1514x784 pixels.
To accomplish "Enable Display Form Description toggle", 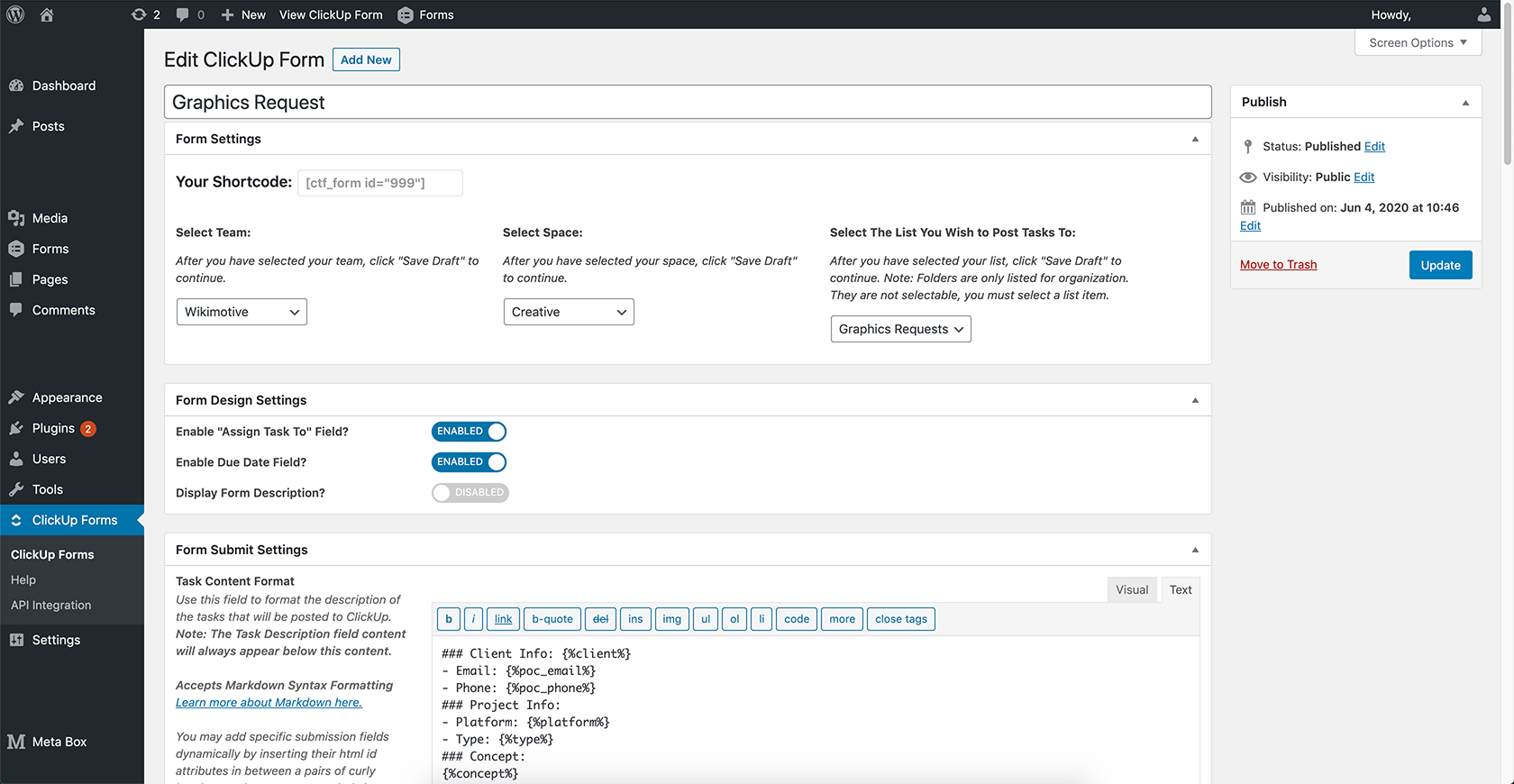I will click(470, 493).
